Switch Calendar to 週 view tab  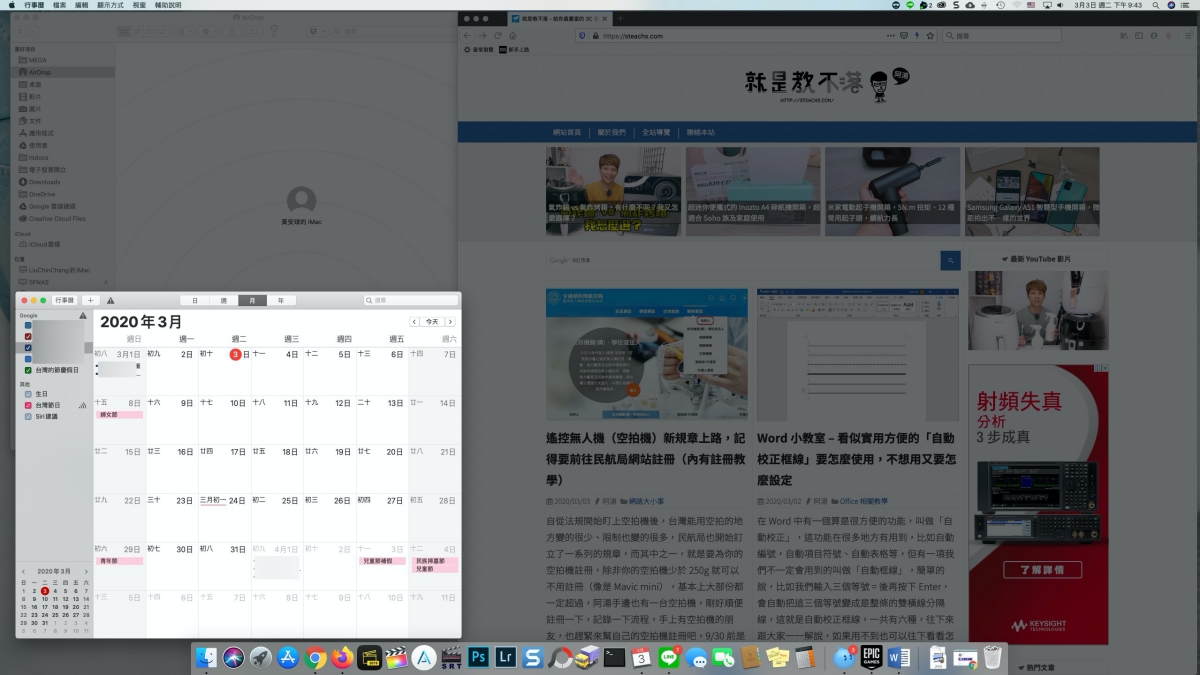click(x=223, y=300)
